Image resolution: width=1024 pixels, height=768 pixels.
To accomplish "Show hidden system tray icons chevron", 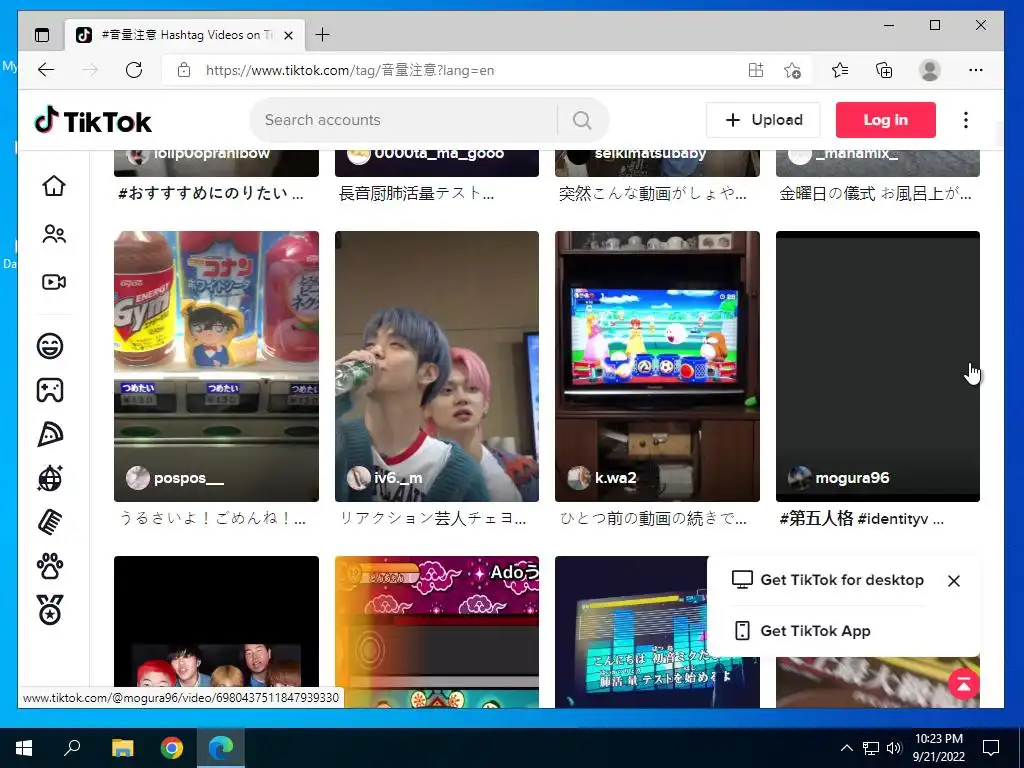I will click(846, 748).
